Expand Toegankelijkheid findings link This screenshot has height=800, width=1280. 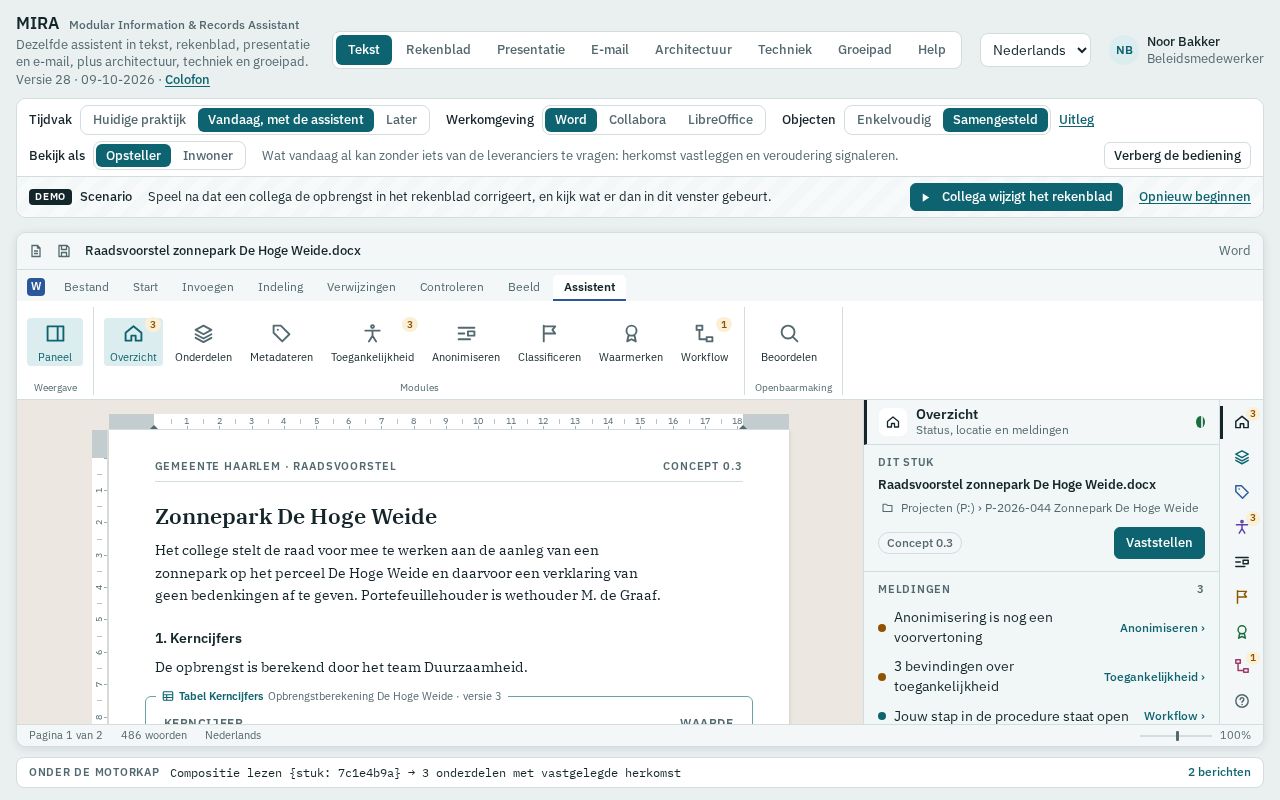point(1154,677)
